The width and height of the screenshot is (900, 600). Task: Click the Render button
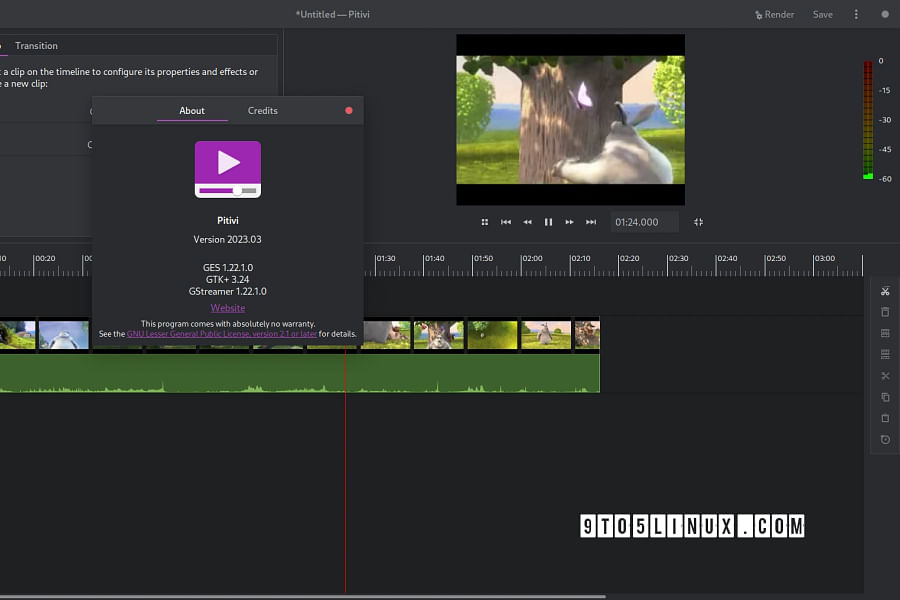tap(775, 14)
